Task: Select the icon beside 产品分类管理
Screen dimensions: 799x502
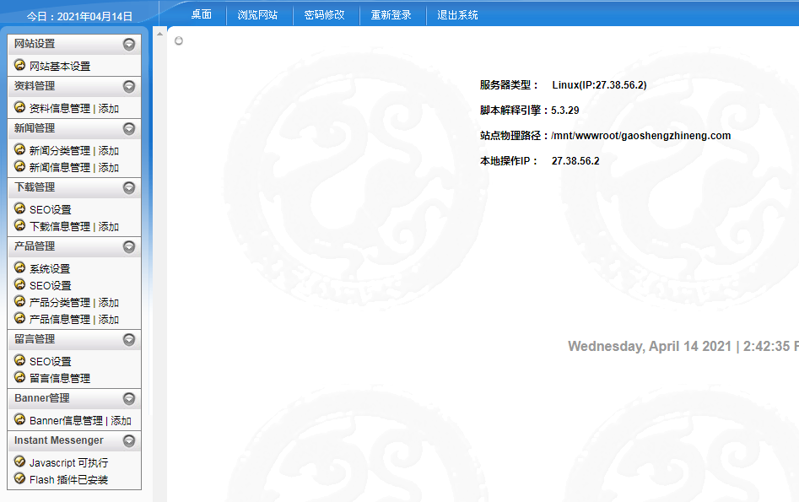Action: (20, 302)
